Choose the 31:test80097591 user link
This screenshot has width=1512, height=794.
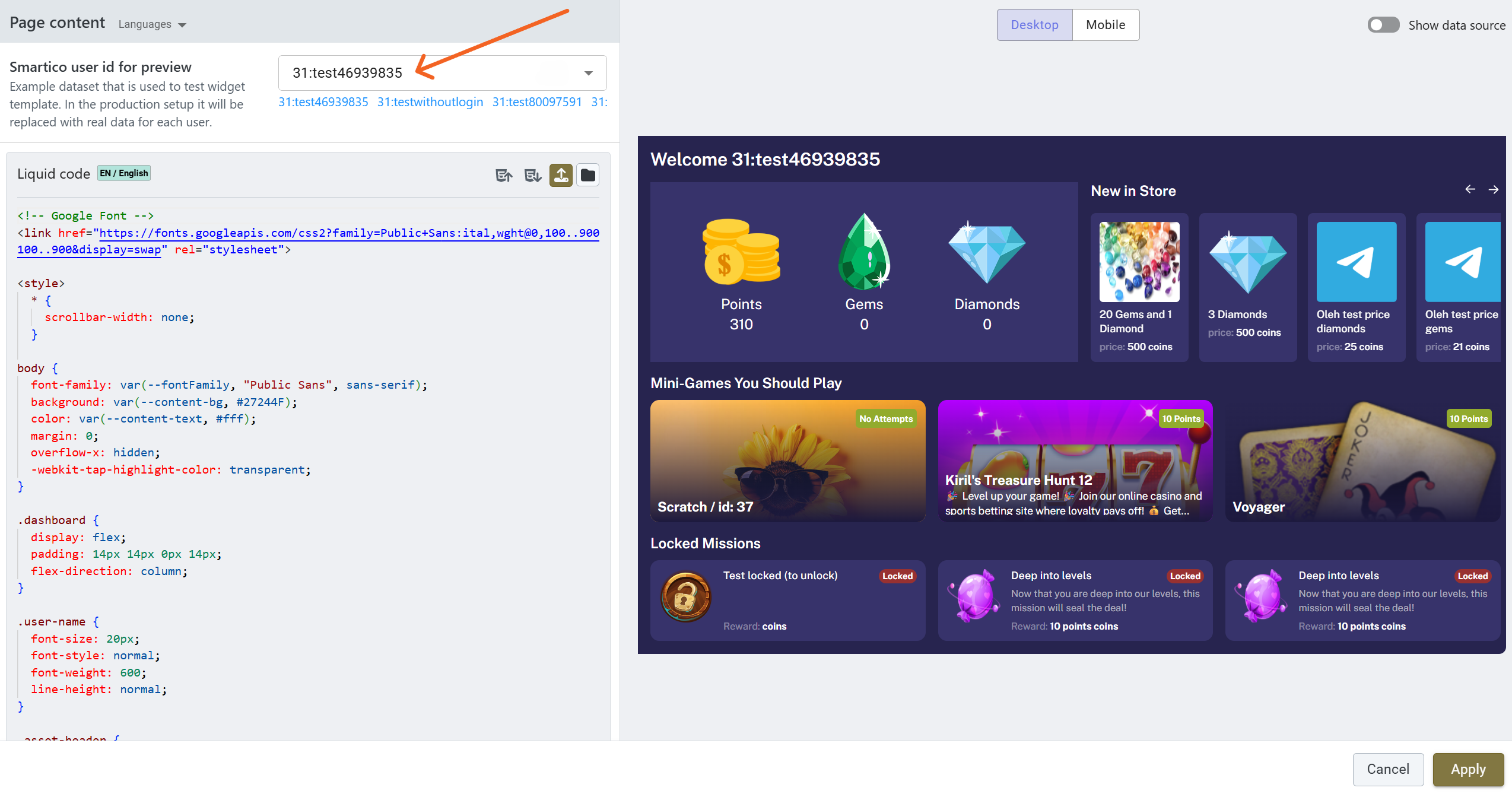point(537,102)
